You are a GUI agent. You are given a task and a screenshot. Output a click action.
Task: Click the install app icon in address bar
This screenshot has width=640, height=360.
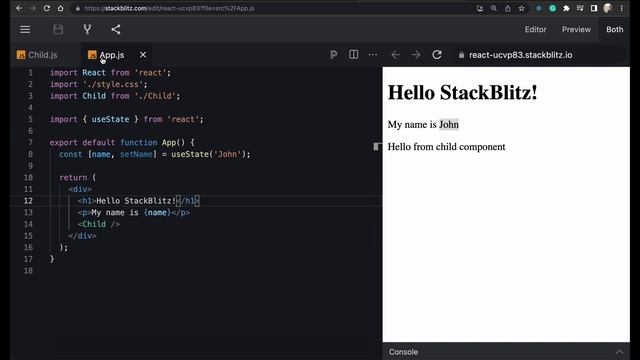(480, 8)
